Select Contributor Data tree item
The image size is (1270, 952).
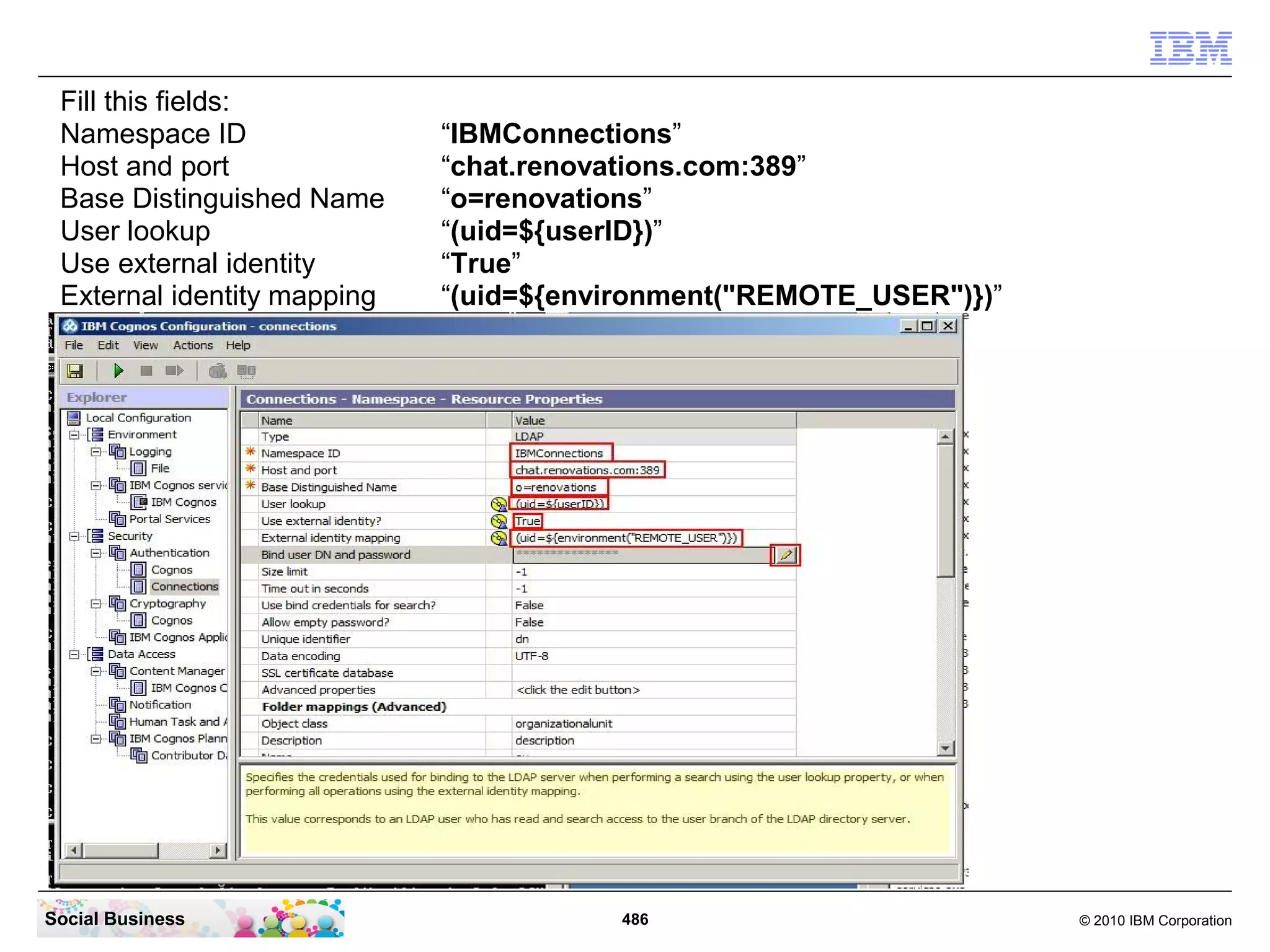tap(190, 756)
